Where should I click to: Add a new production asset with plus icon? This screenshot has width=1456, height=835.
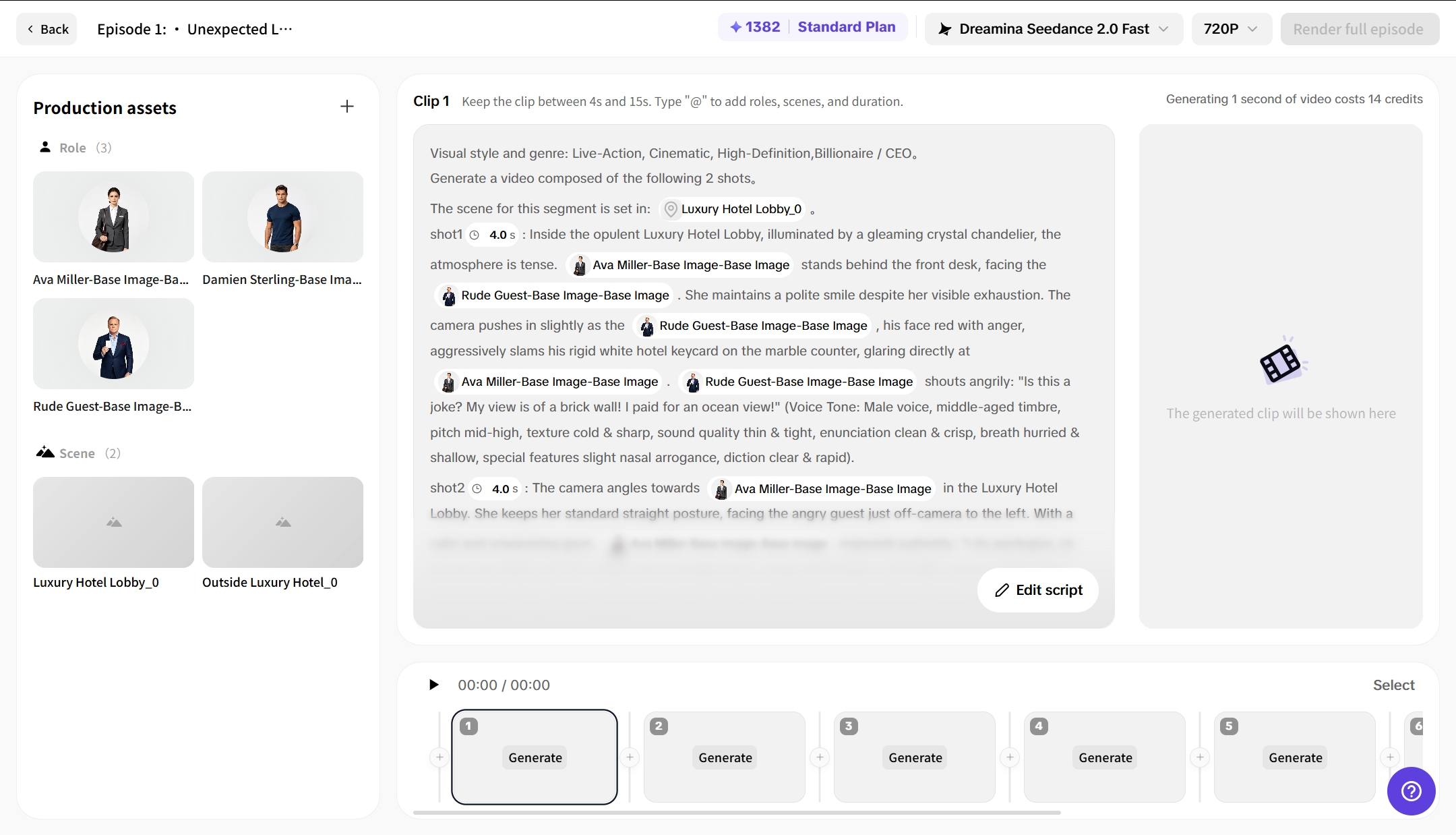pos(347,107)
